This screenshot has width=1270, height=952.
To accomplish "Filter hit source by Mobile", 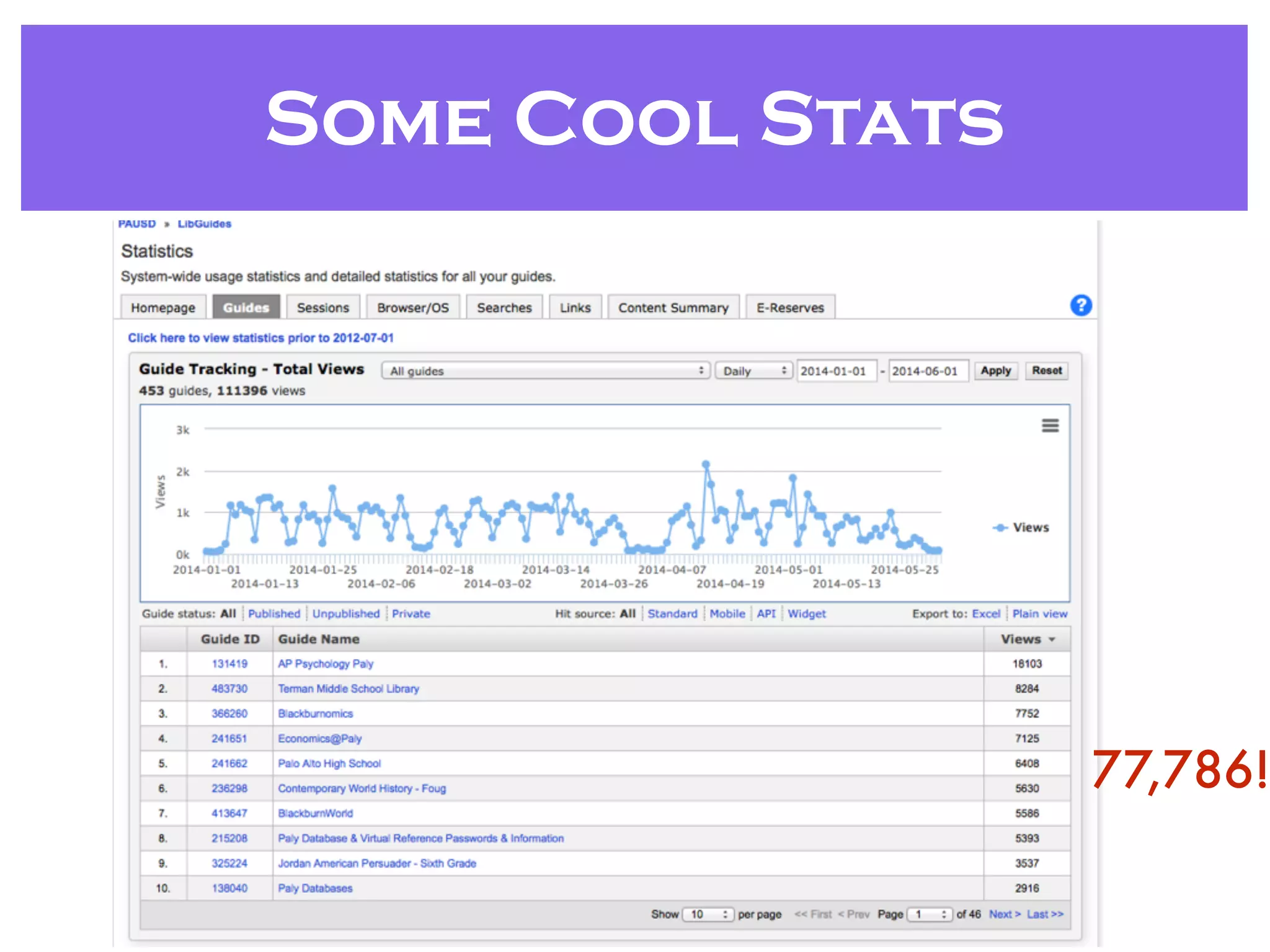I will point(727,614).
